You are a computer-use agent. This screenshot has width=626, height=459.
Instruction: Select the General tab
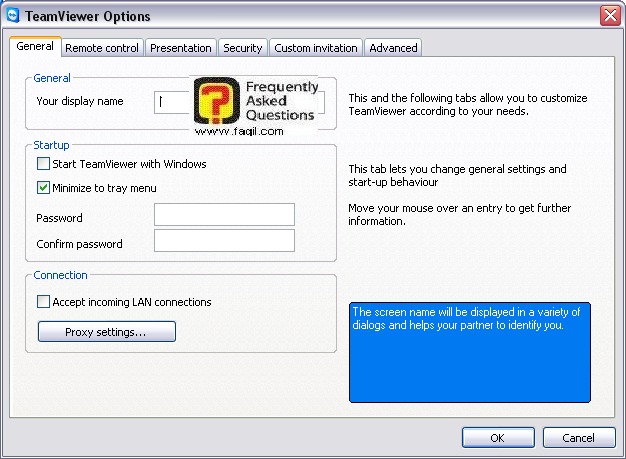35,47
